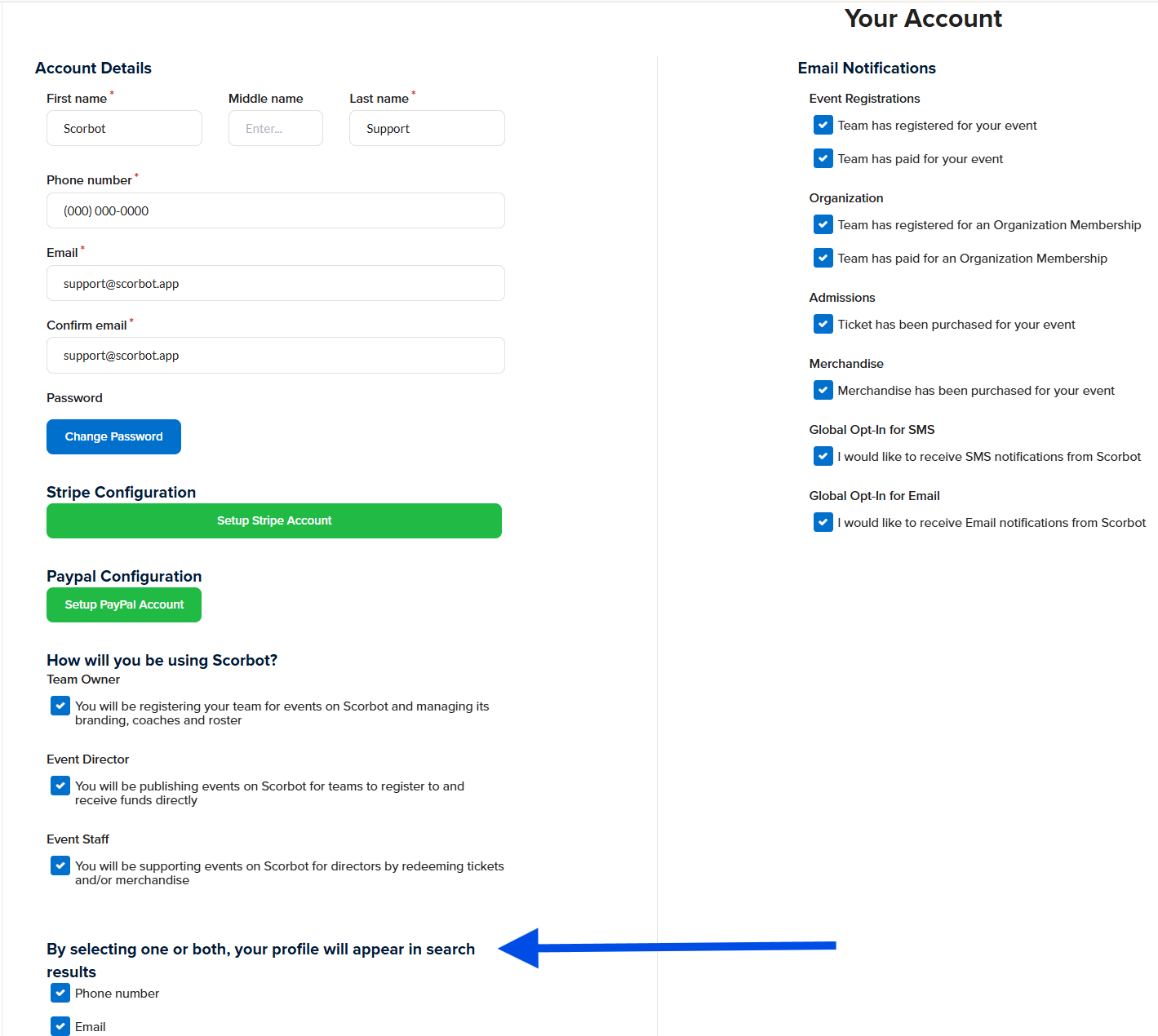1158x1036 pixels.
Task: Click the Email address input
Action: click(275, 284)
